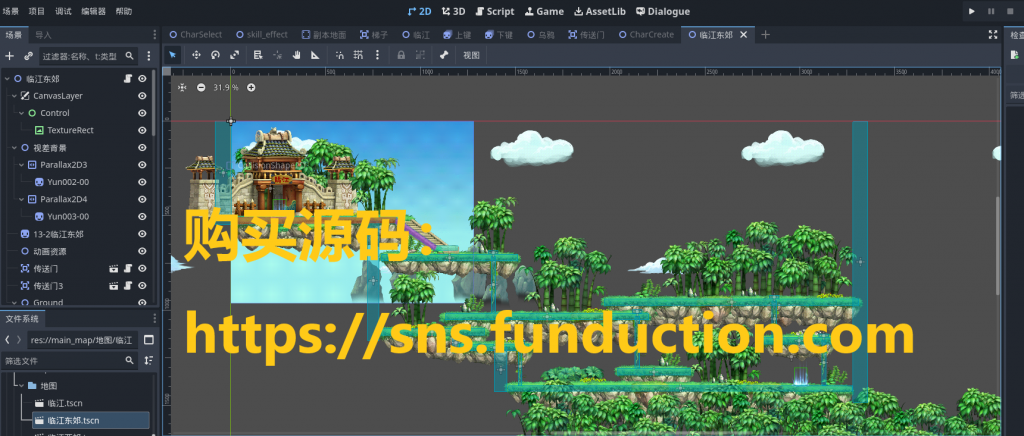Click the lock selected node icon

coord(401,55)
